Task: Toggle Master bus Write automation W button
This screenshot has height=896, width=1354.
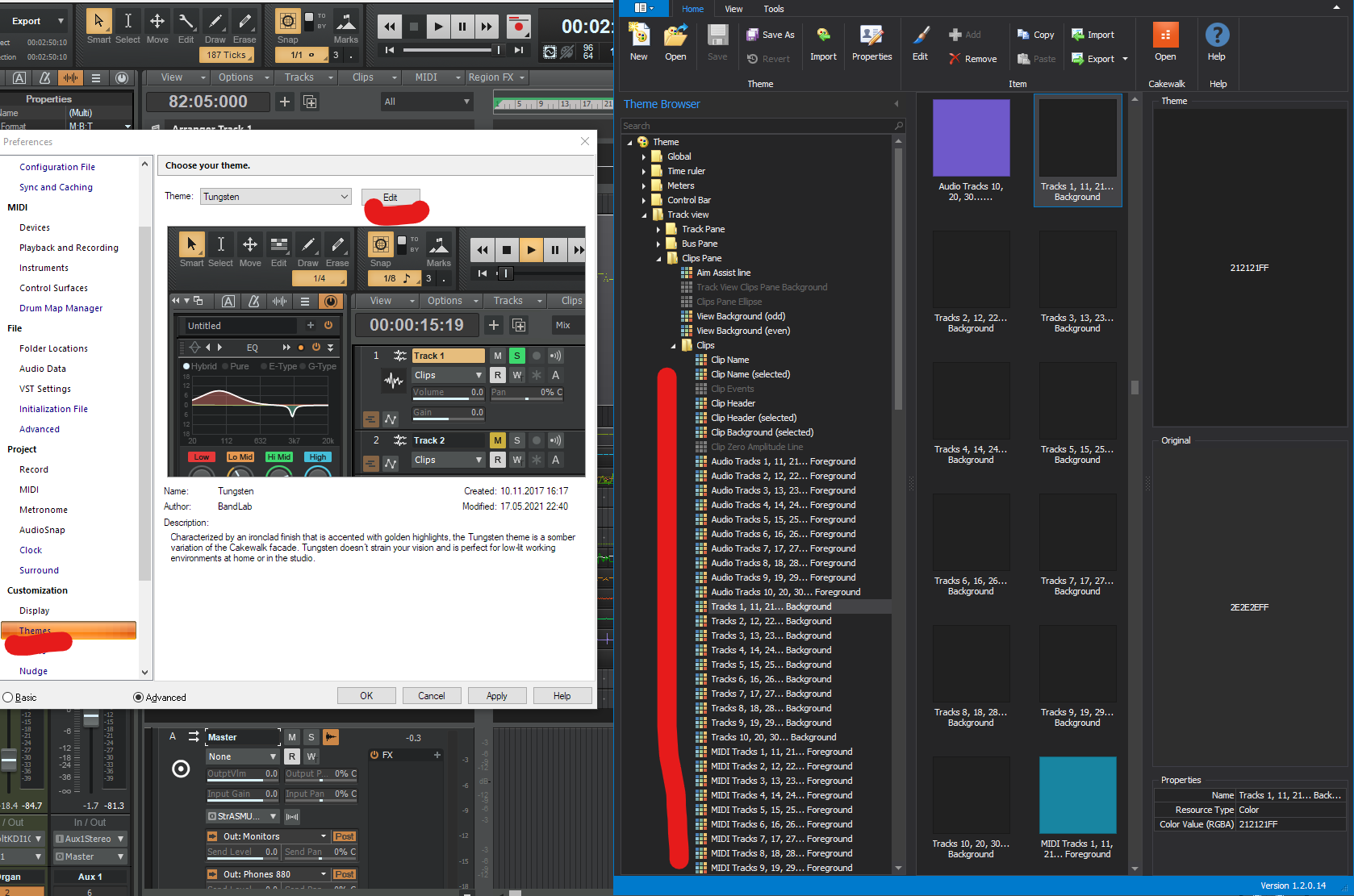Action: click(x=311, y=756)
